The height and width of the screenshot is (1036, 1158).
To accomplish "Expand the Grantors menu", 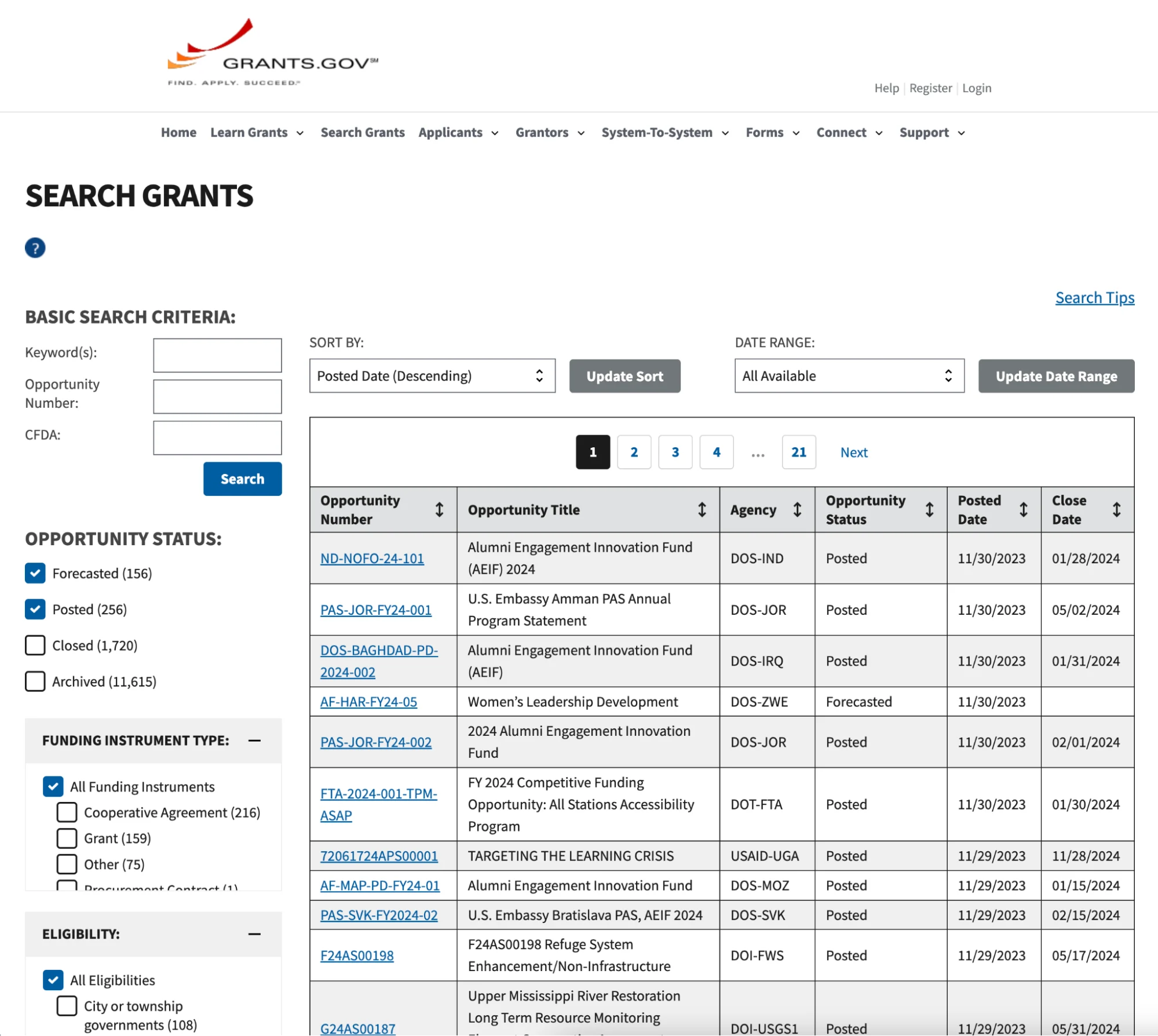I will click(x=550, y=133).
